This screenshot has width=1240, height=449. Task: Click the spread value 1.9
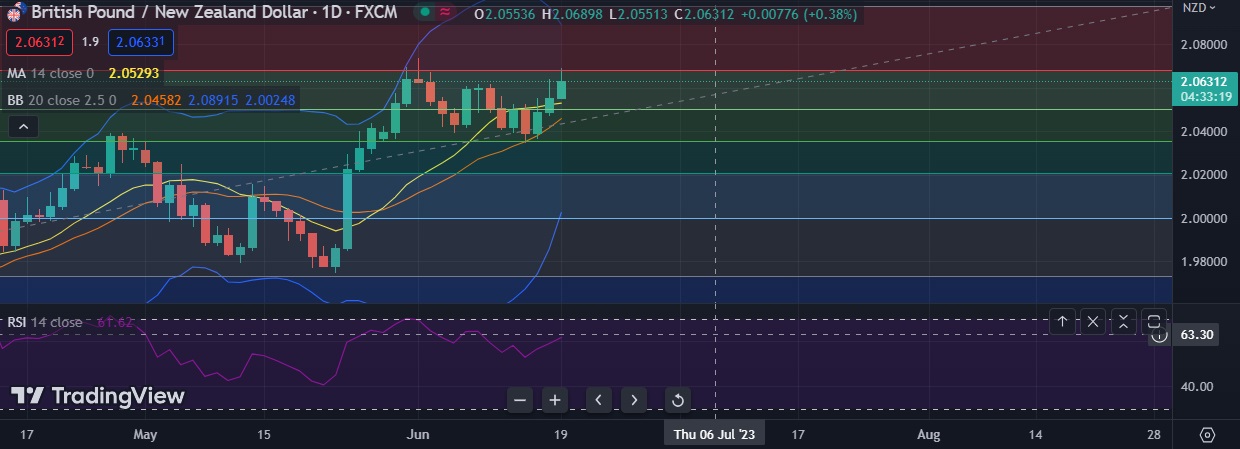coord(90,42)
